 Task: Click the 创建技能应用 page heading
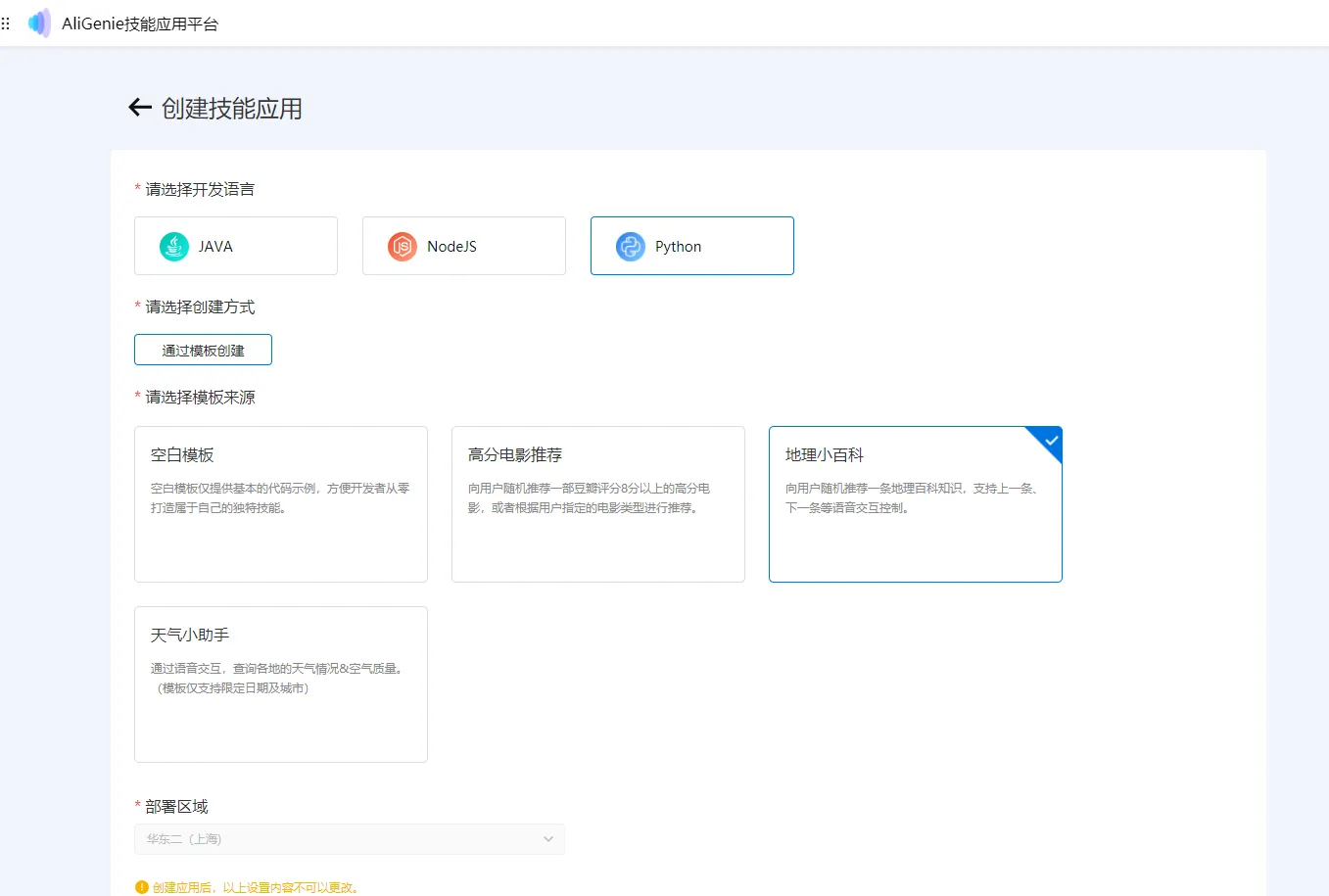[x=232, y=108]
